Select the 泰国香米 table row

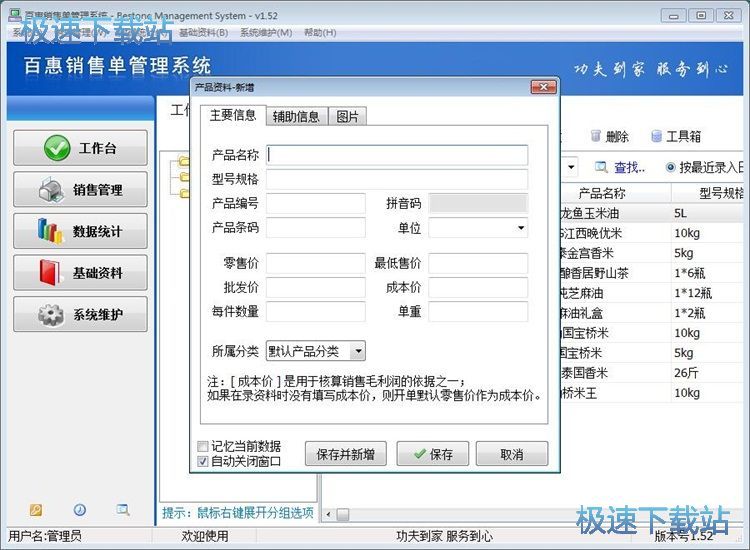pos(651,373)
